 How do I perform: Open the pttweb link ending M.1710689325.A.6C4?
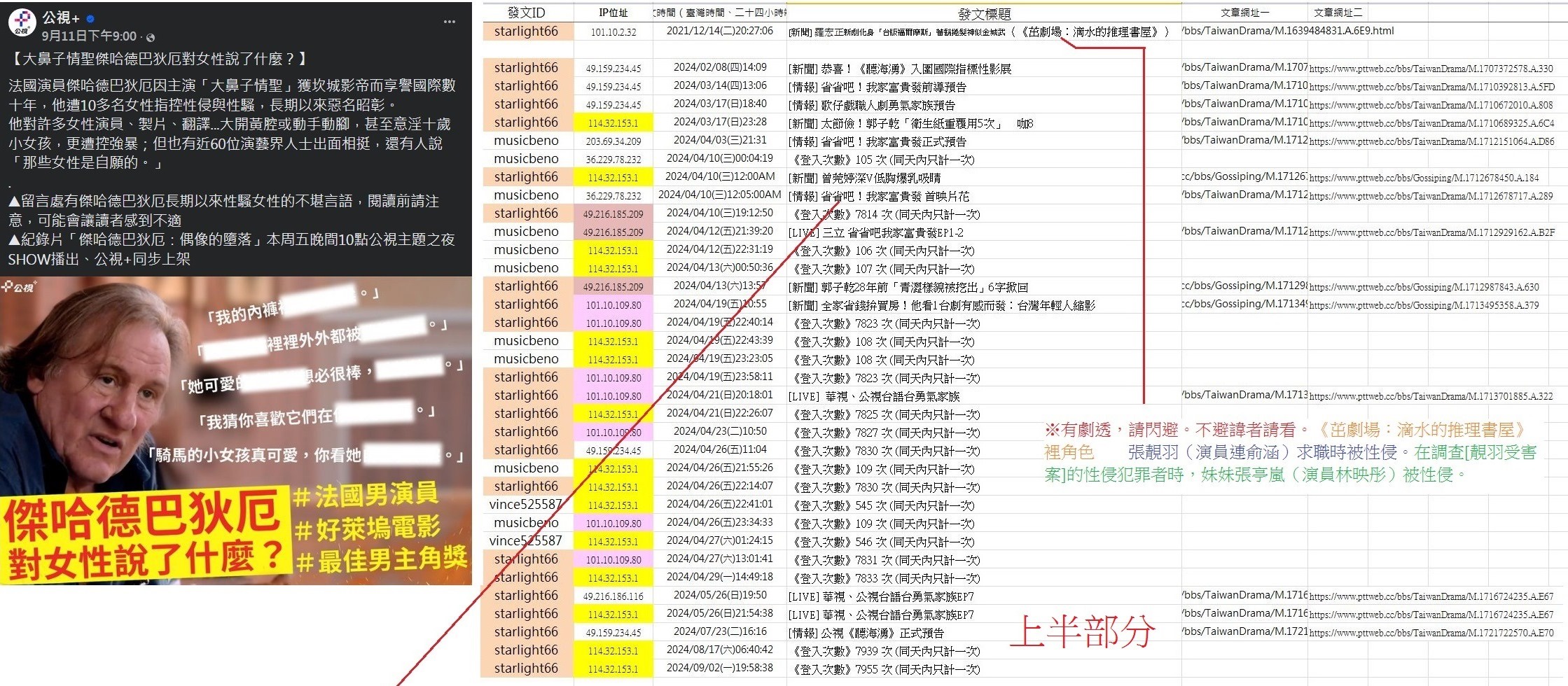[x=1431, y=123]
